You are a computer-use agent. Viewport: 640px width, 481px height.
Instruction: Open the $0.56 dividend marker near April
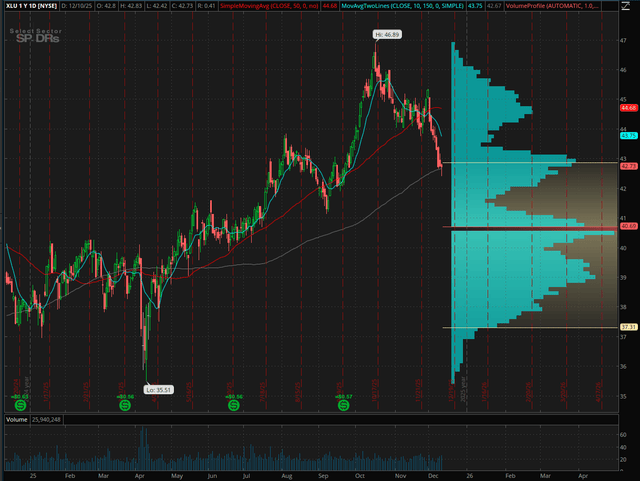pyautogui.click(x=125, y=405)
